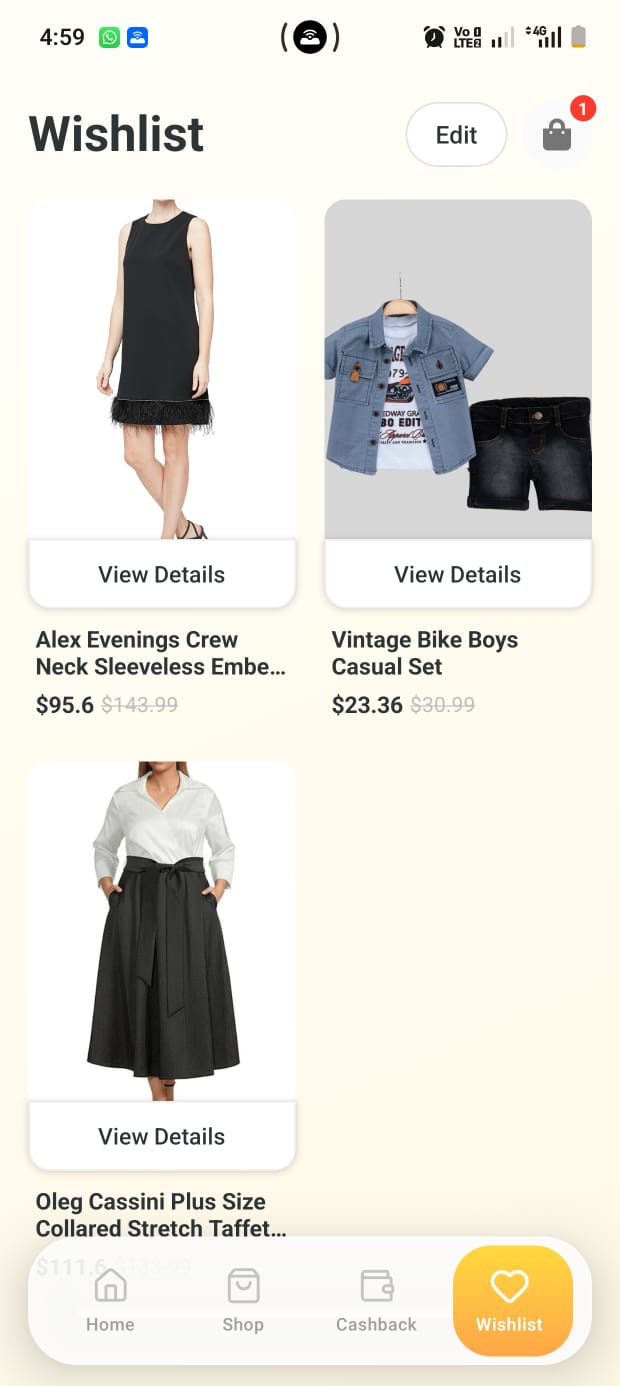Tap the Oleg Cassini Plus Size title

161,1215
